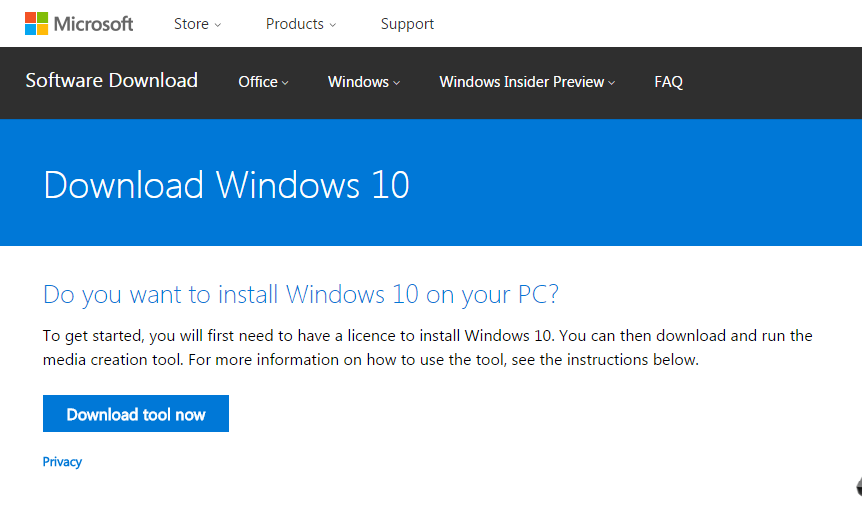Open the Support page link

tap(407, 24)
